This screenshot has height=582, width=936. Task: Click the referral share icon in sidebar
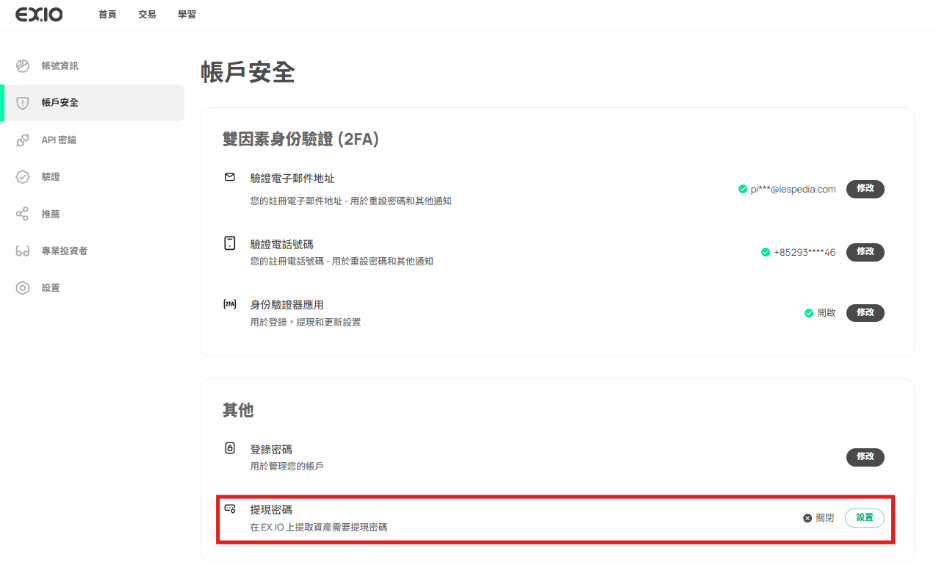coord(22,214)
